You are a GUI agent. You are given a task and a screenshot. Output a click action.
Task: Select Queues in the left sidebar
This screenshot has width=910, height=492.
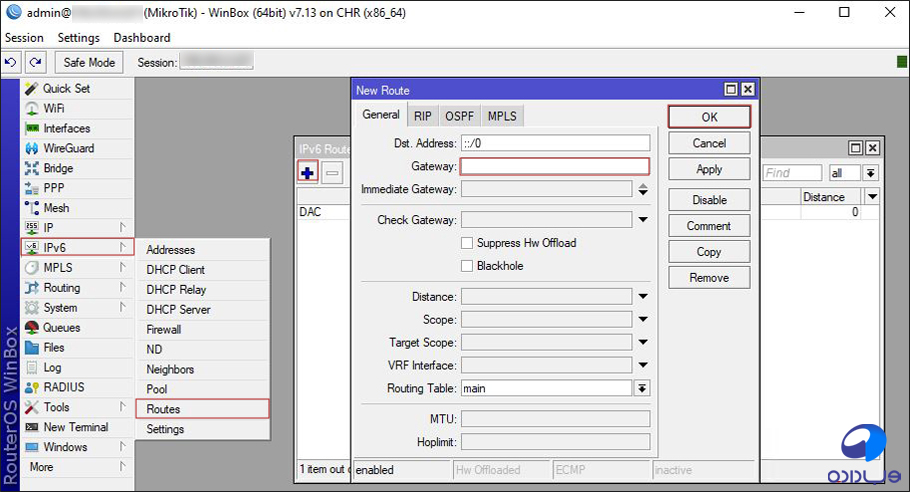61,327
